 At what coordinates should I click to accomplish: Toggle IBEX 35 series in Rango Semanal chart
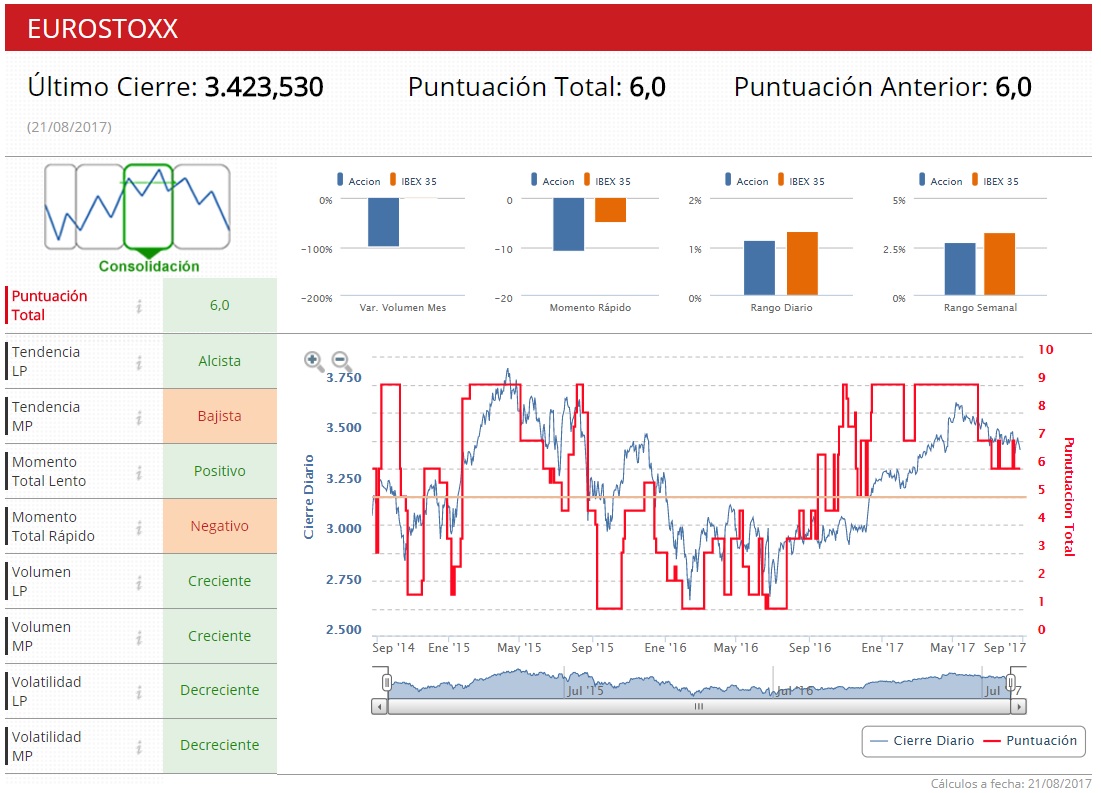click(x=996, y=181)
